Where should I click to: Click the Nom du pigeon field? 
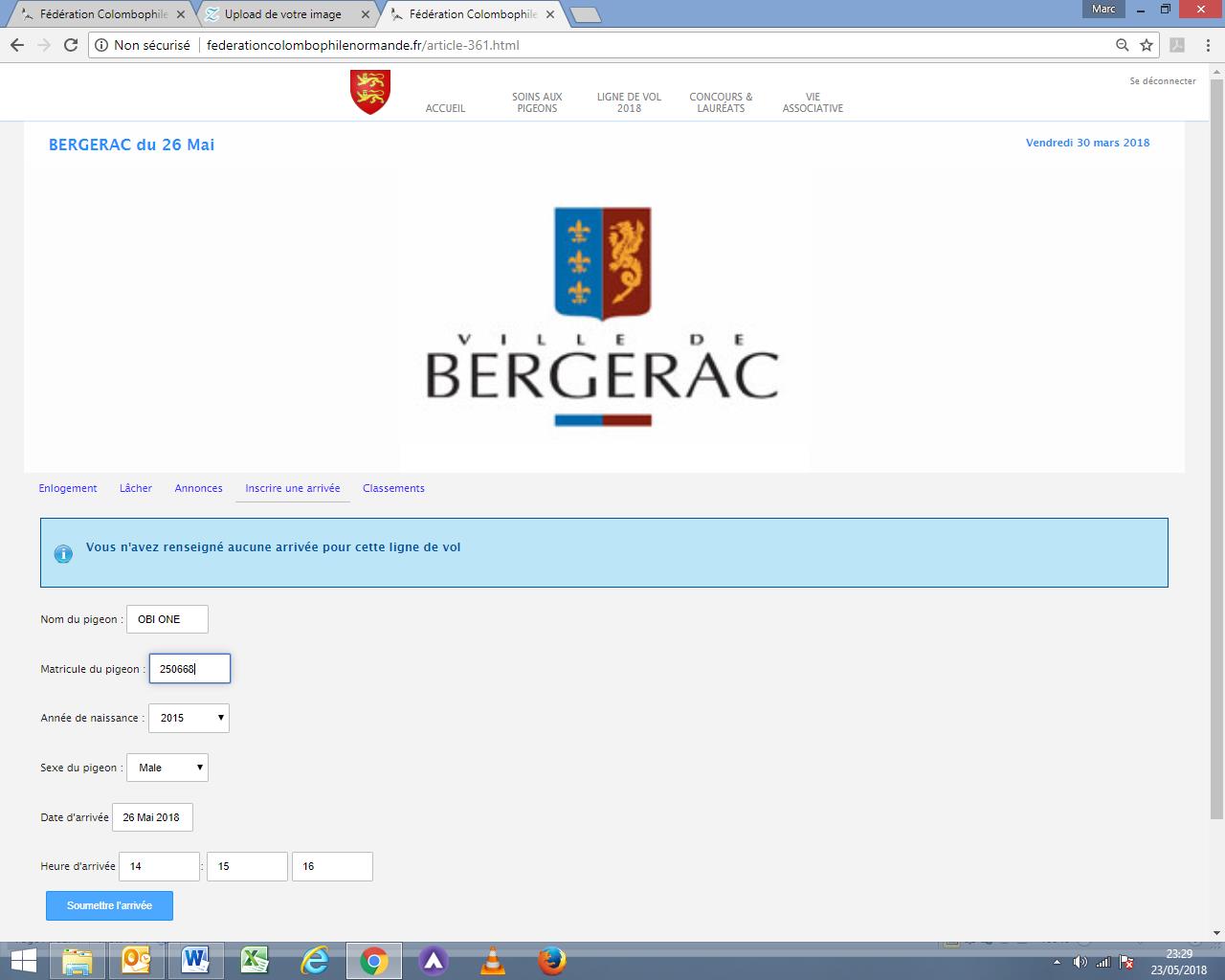[x=167, y=619]
